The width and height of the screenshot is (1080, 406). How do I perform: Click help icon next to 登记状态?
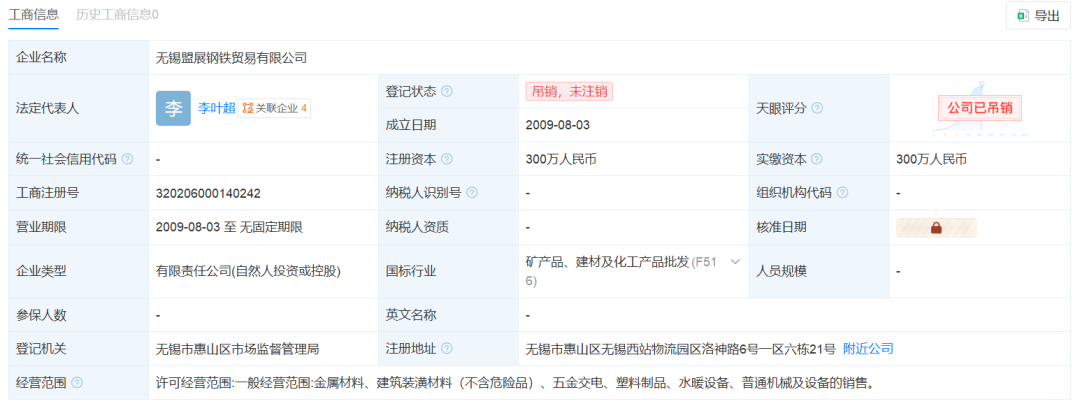coord(446,92)
